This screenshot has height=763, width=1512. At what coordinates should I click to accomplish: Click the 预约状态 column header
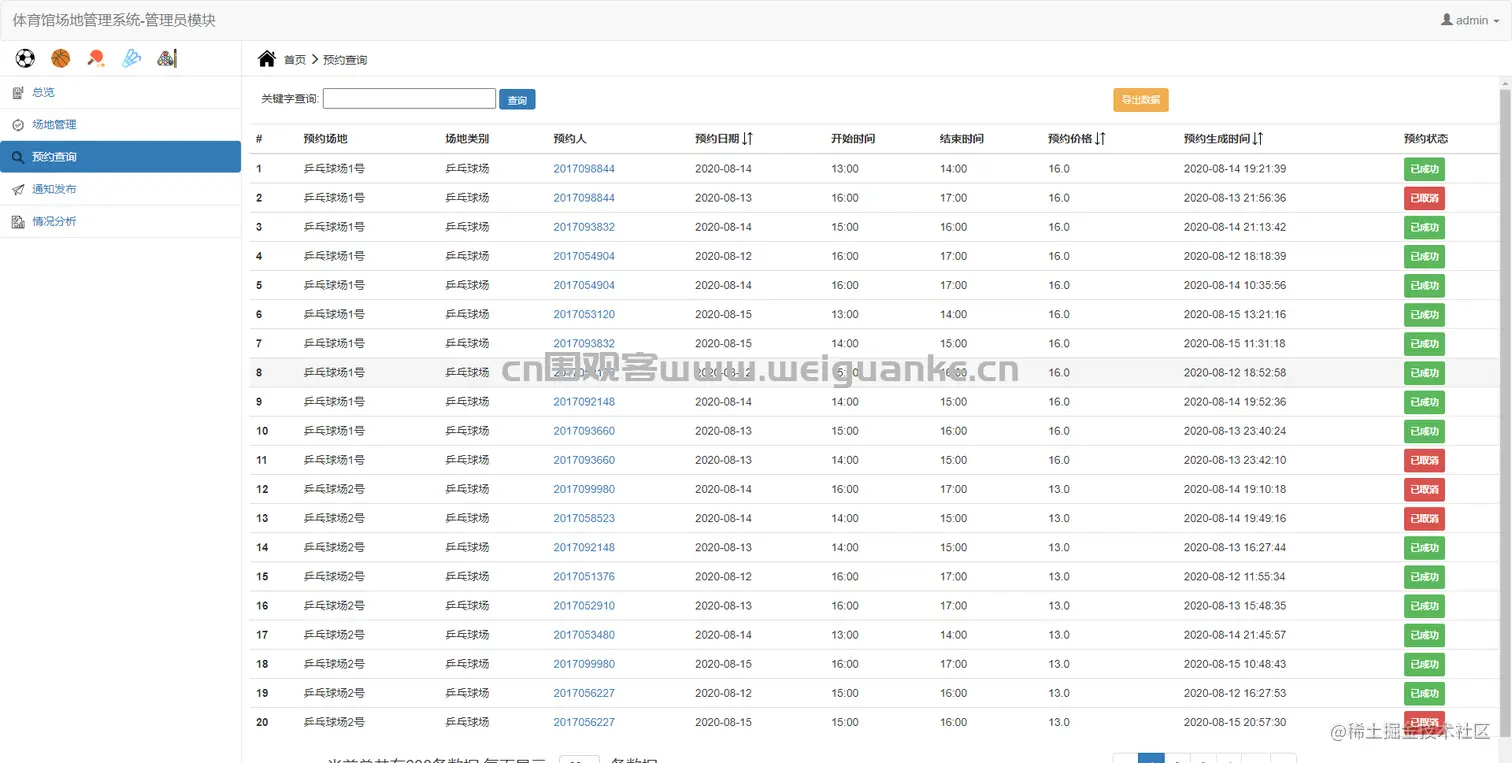(x=1426, y=139)
